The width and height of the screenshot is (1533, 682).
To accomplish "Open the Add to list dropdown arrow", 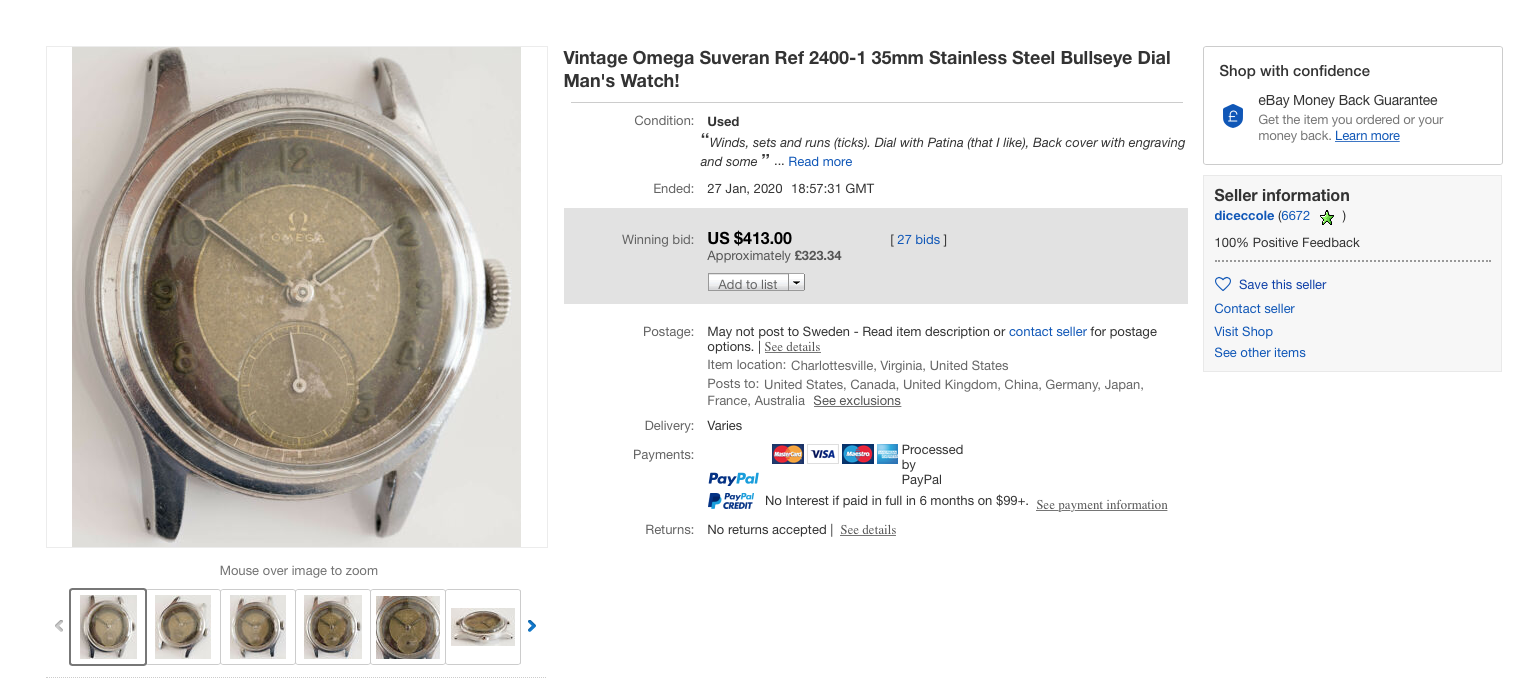I will 797,283.
